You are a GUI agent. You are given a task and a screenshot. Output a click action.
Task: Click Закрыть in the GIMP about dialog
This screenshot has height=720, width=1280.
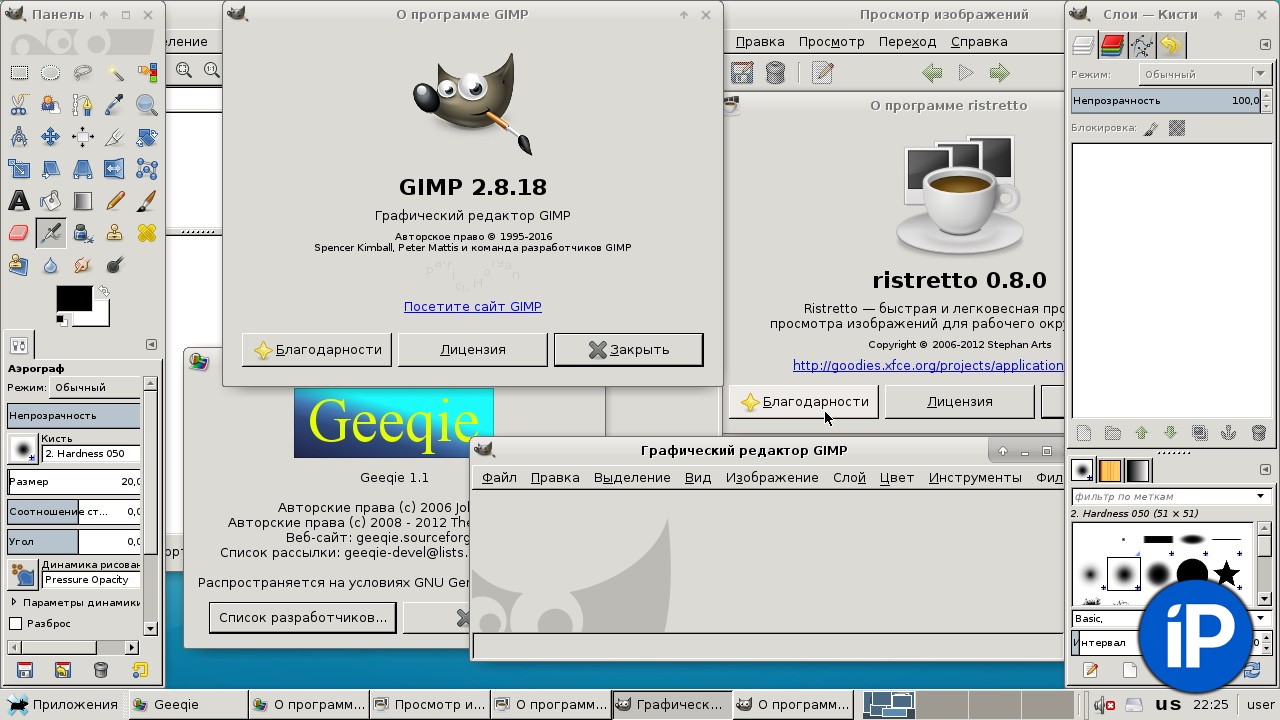(628, 349)
